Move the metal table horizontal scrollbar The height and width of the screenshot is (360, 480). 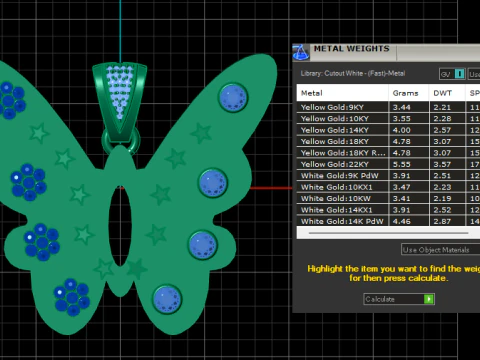coord(388,233)
